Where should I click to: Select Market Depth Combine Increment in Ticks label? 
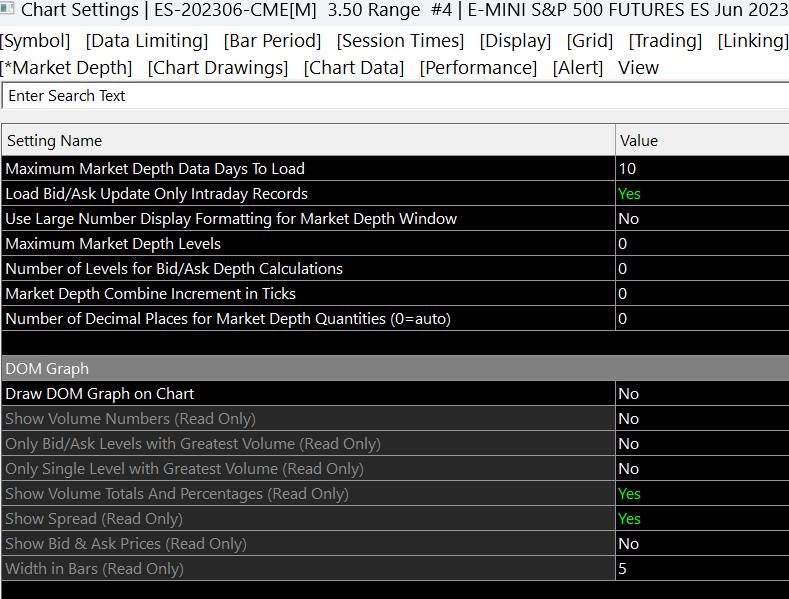click(x=150, y=293)
